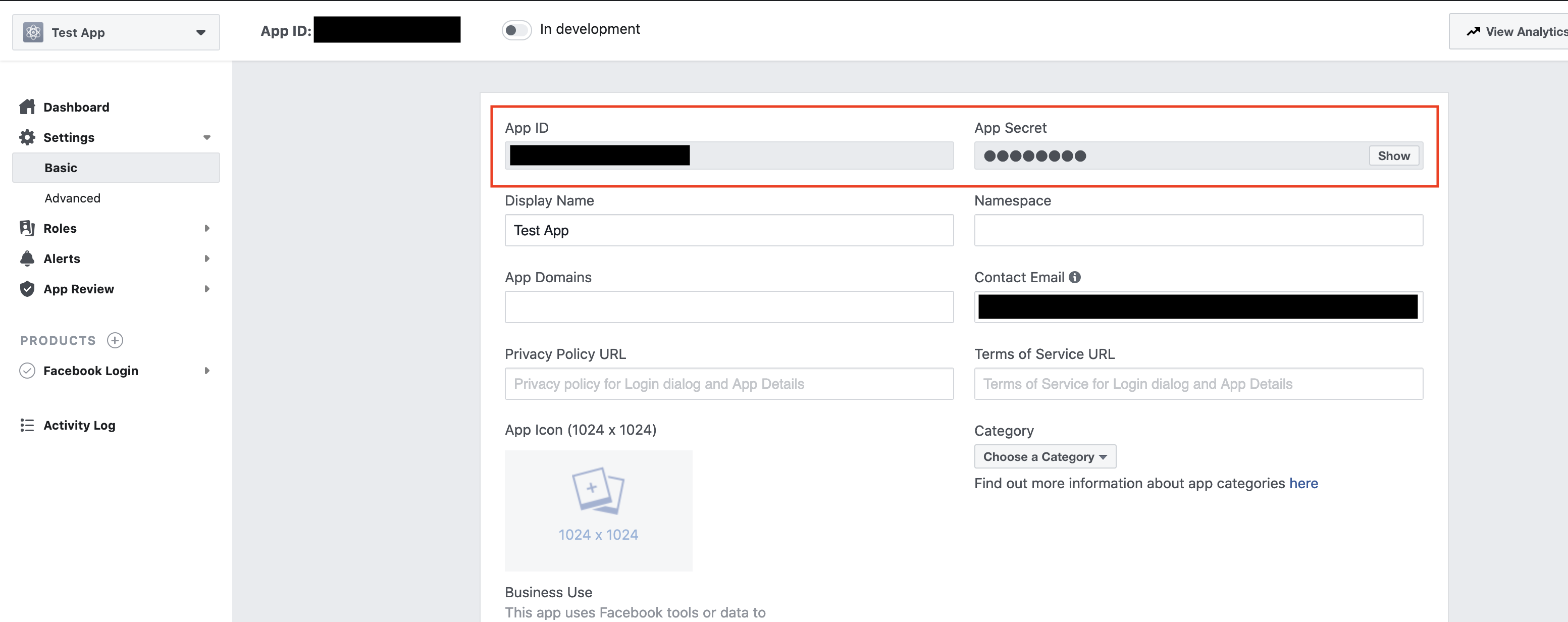
Task: Click the Contact Email info icon
Action: click(1075, 278)
